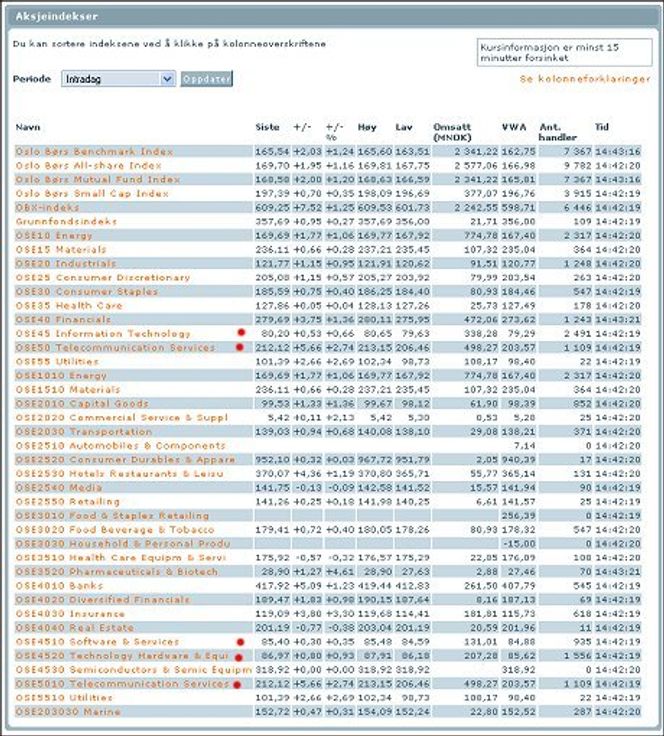Open OSE2020 Commercial Service & Suppl

122,418
